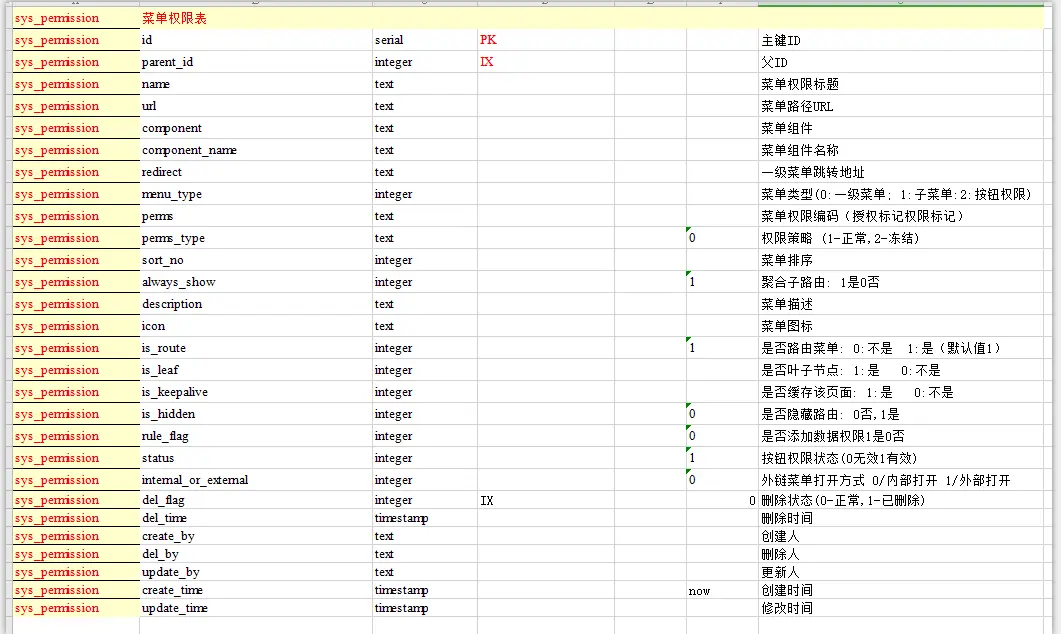Select the 是否添加数据权限 comment cell

901,436
